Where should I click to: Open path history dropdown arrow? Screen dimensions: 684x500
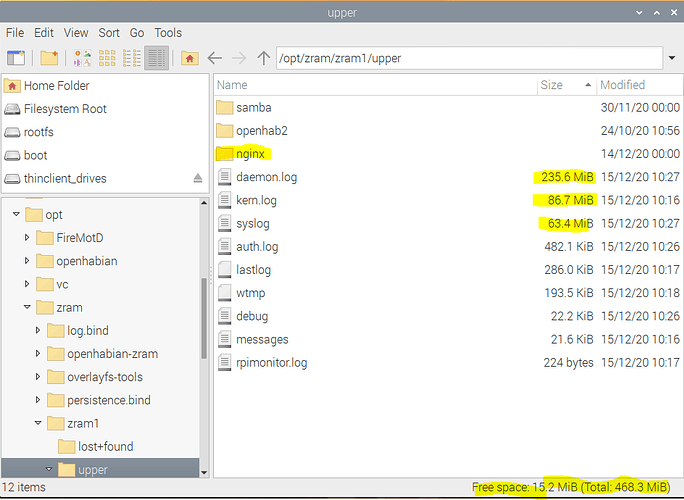tap(672, 58)
